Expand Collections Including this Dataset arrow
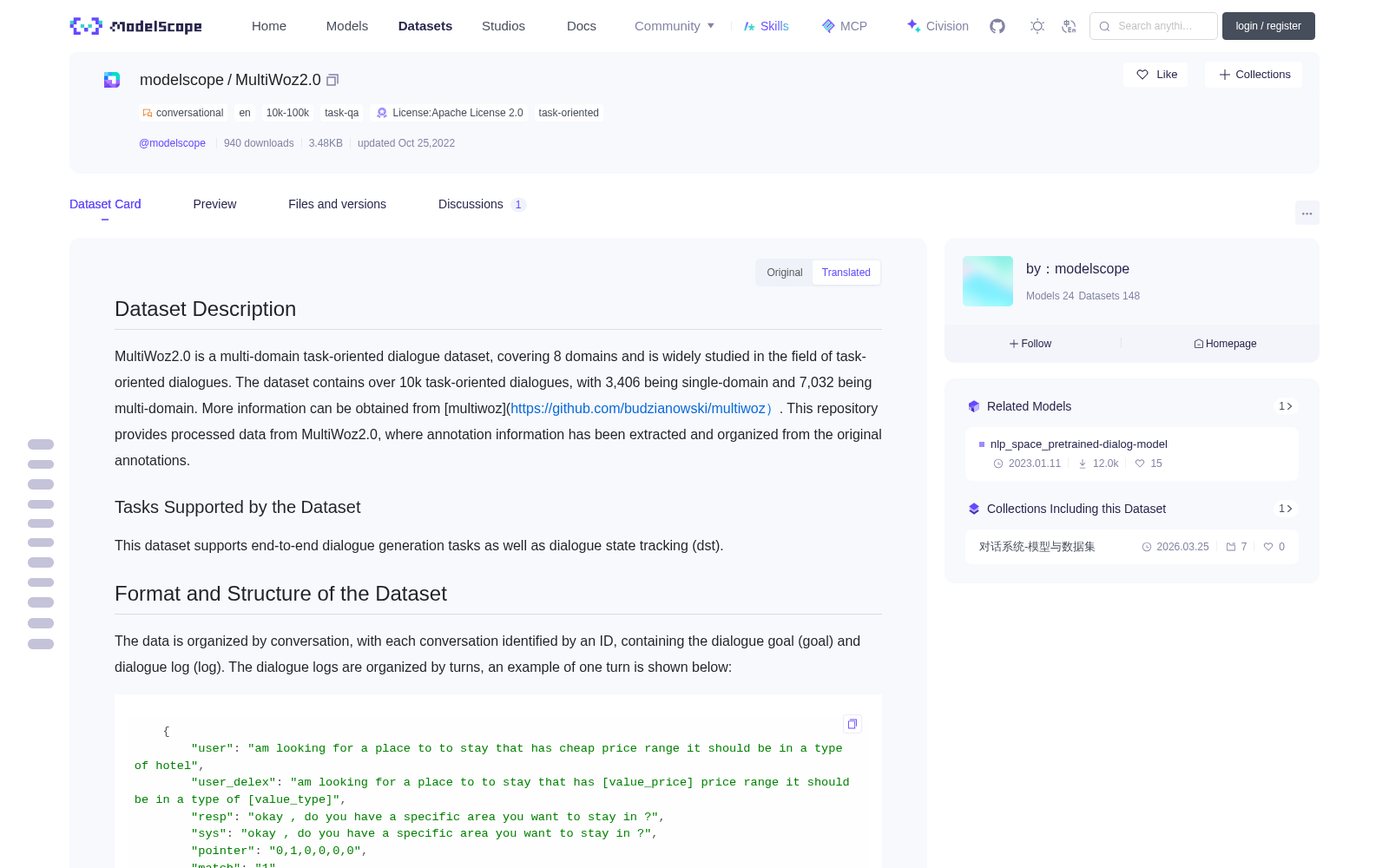 (x=1286, y=509)
